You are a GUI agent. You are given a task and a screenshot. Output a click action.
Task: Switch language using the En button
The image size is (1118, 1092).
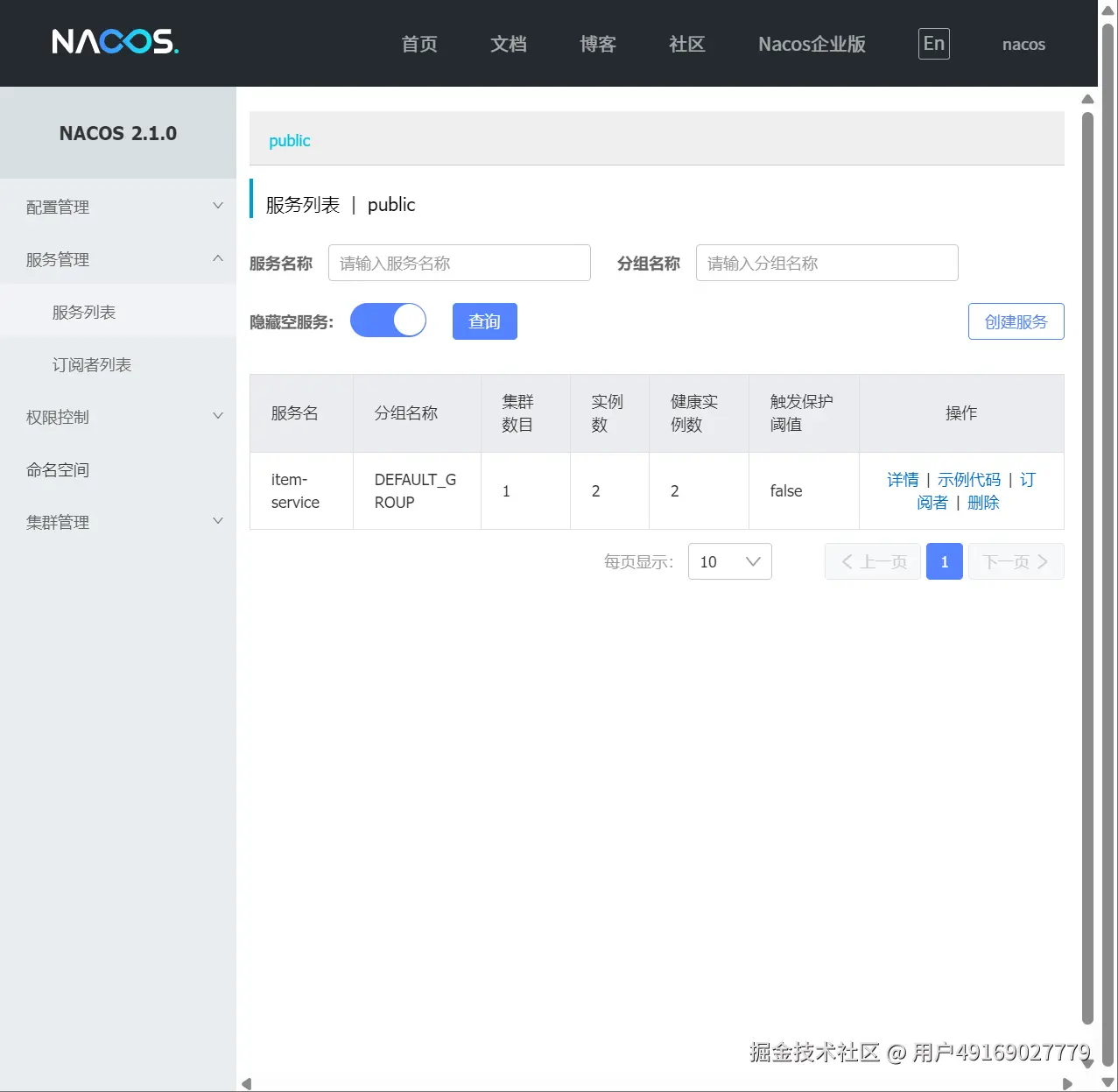pos(933,44)
